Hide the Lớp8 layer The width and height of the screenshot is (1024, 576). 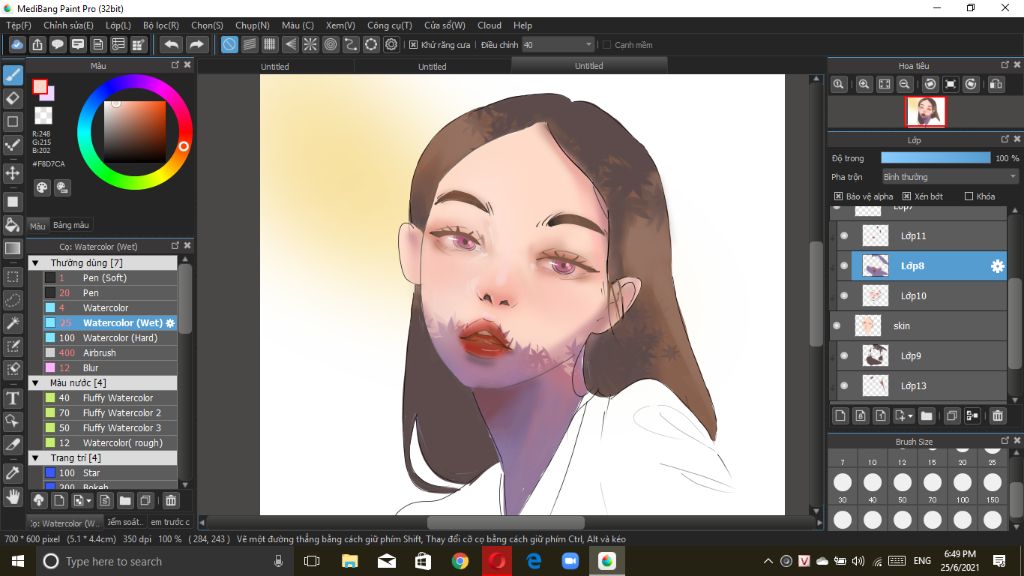point(844,266)
